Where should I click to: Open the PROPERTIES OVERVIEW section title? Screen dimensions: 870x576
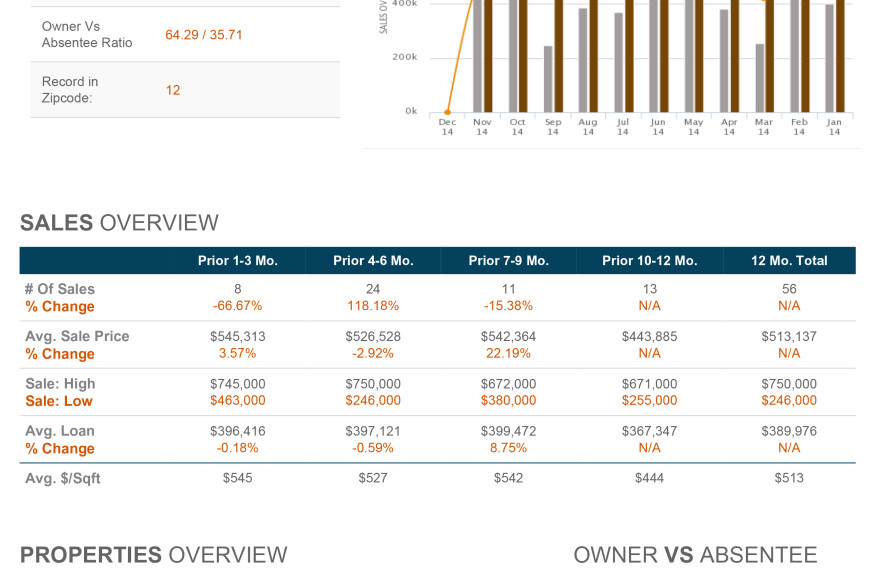(155, 554)
